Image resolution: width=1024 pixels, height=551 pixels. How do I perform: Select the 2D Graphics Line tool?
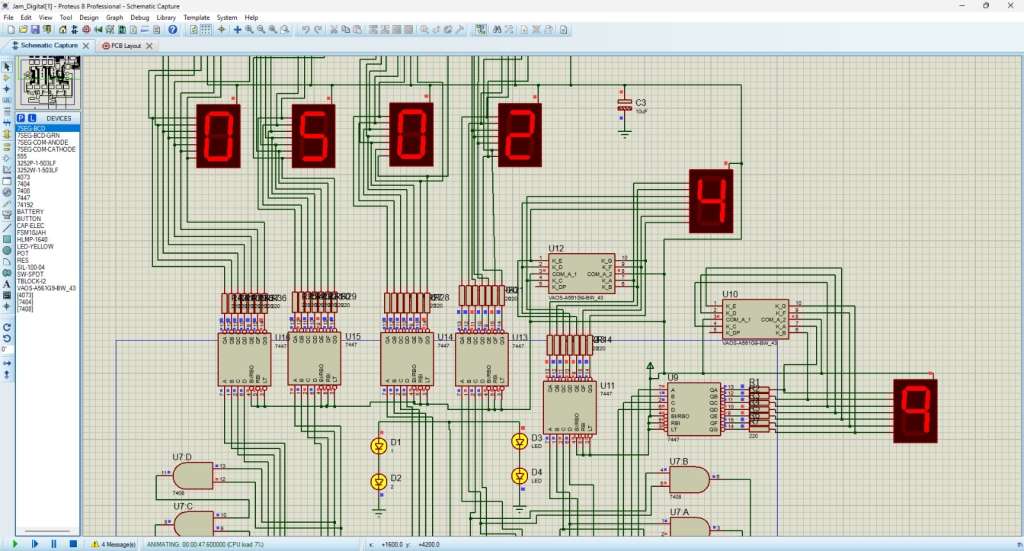click(7, 227)
